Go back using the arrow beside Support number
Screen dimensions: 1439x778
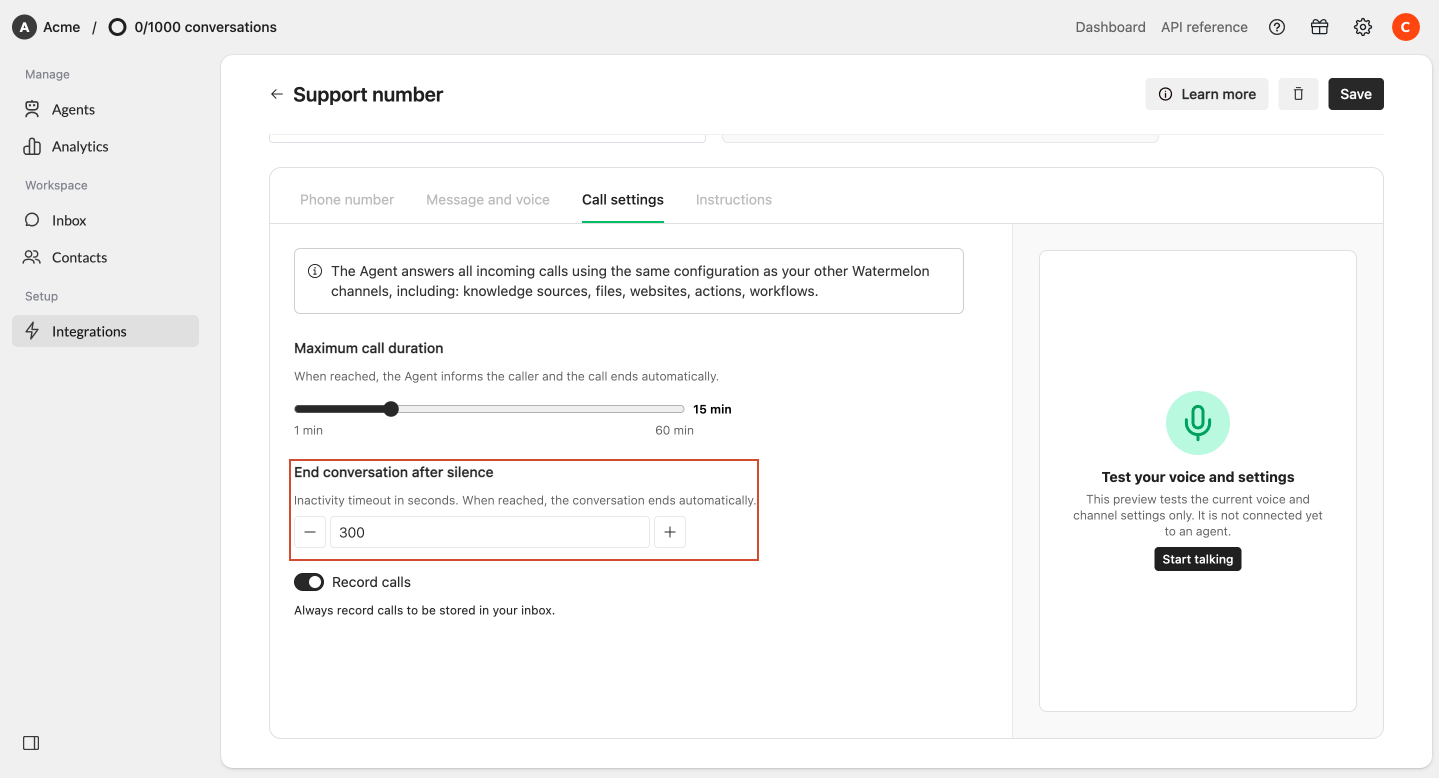tap(277, 94)
